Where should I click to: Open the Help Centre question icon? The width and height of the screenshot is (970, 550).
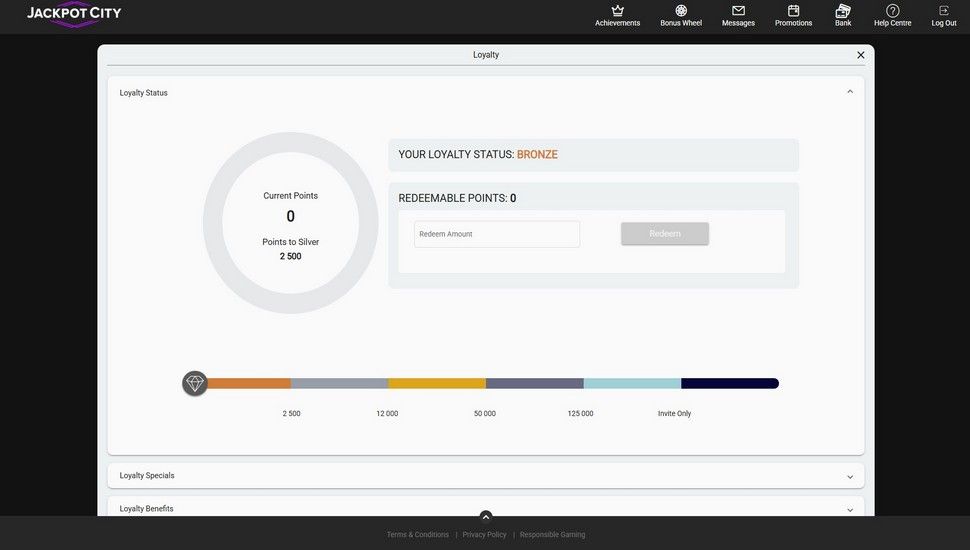[x=892, y=11]
